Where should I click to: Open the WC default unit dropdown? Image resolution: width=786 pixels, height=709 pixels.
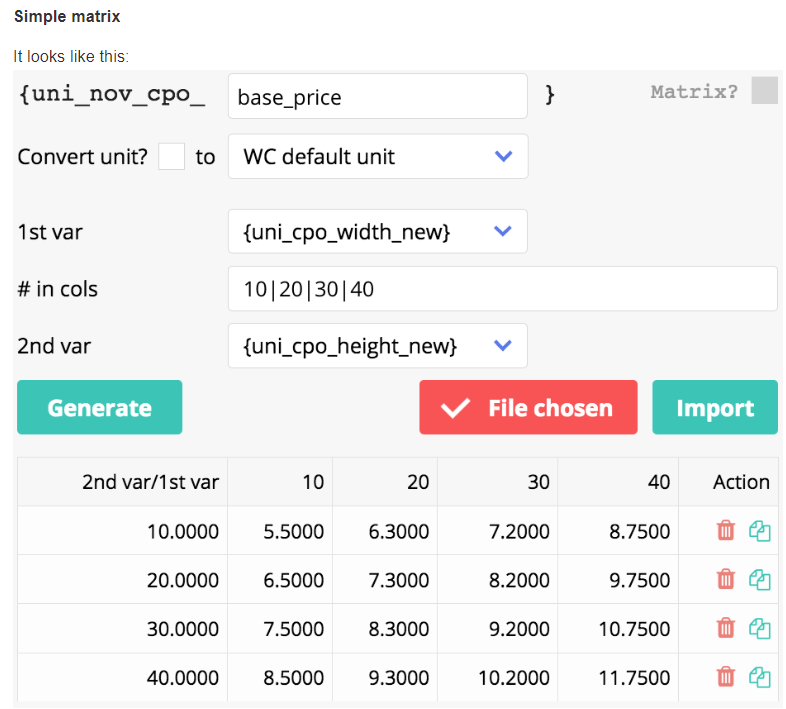point(377,156)
